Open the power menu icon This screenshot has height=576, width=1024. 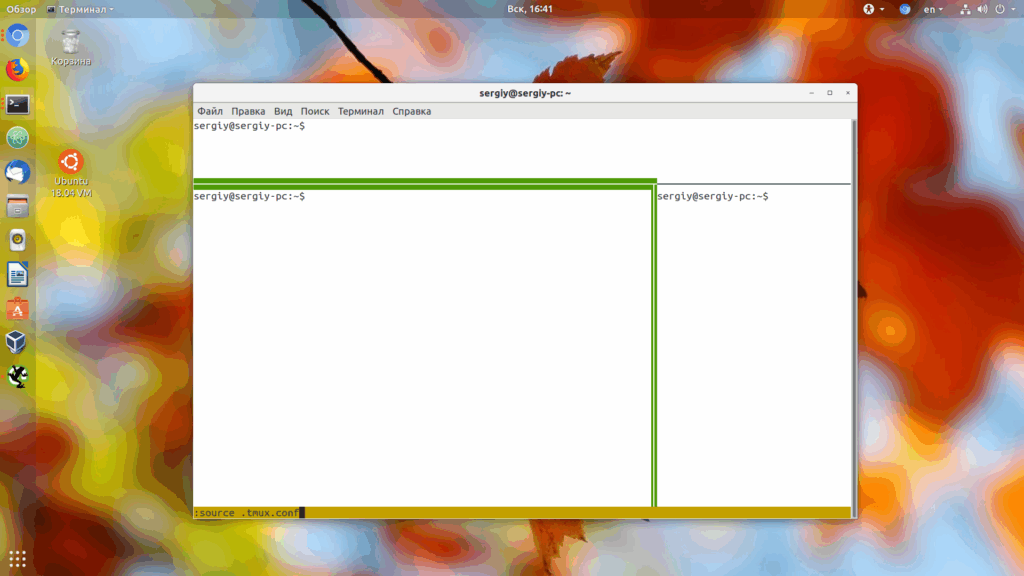[1000, 9]
